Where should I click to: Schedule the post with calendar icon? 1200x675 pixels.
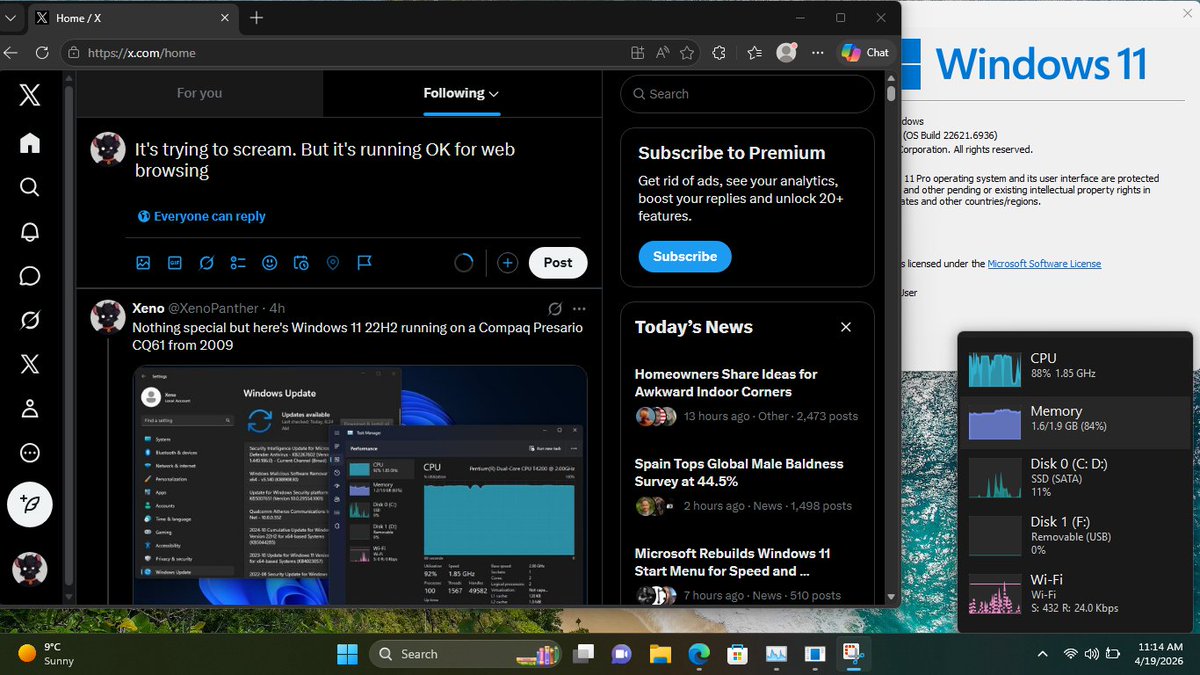click(301, 263)
